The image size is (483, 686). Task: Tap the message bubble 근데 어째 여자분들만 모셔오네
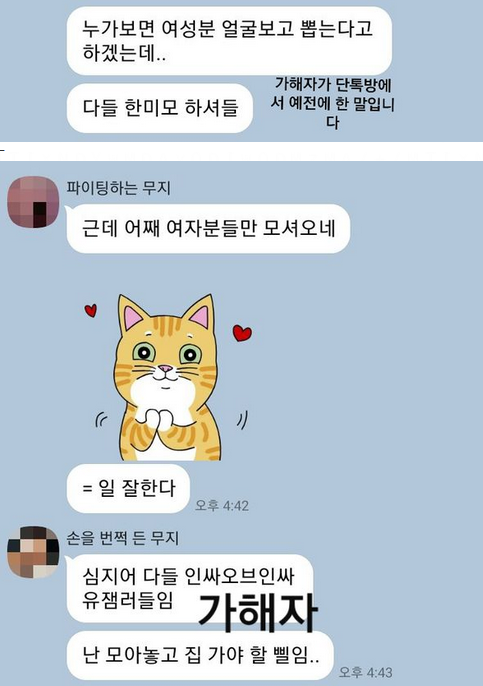(208, 228)
